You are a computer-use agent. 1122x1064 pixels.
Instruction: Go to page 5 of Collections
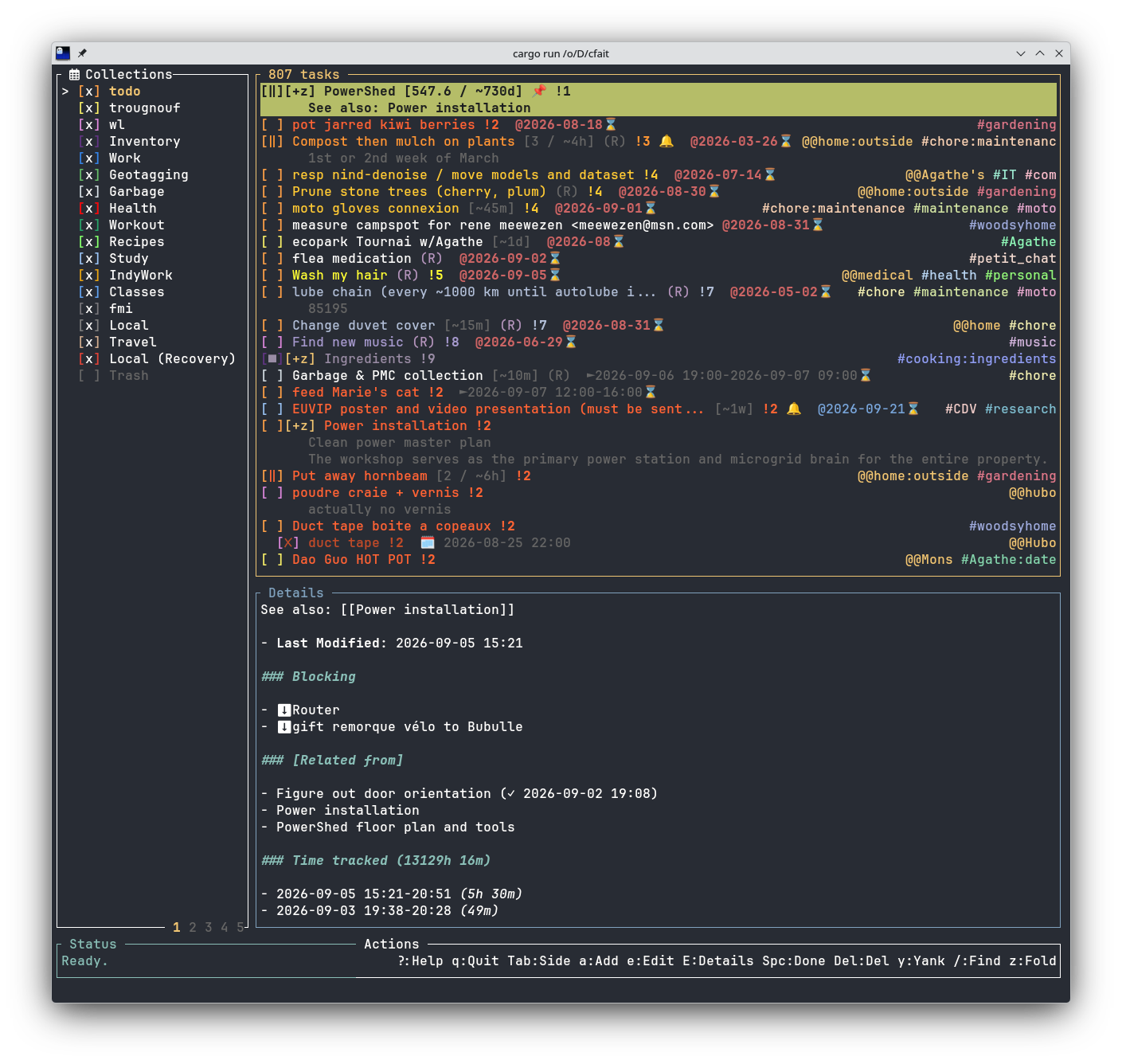[x=240, y=927]
